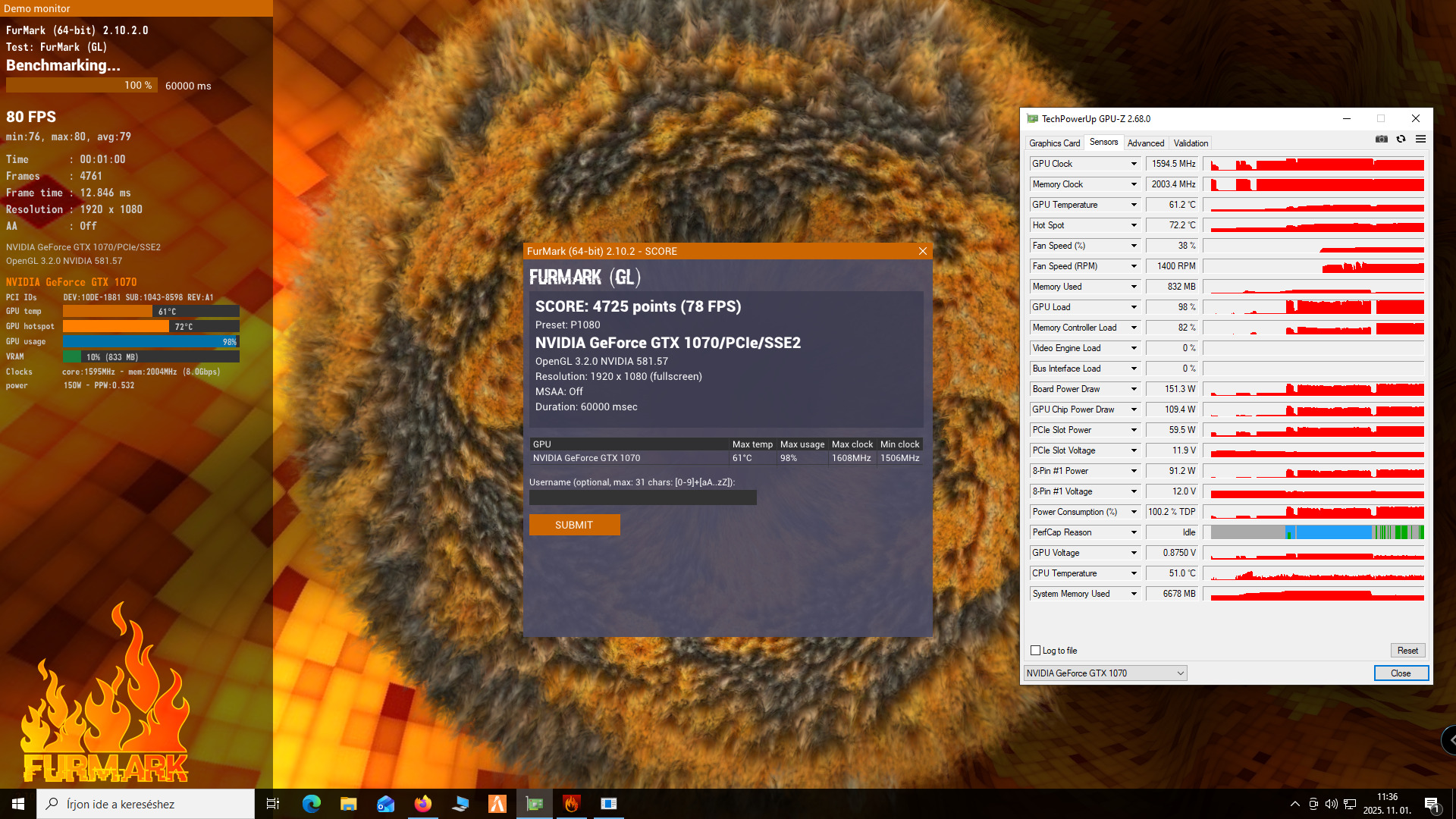Expand the Fan Speed (RPM) dropdown
1456x819 pixels.
click(1134, 266)
